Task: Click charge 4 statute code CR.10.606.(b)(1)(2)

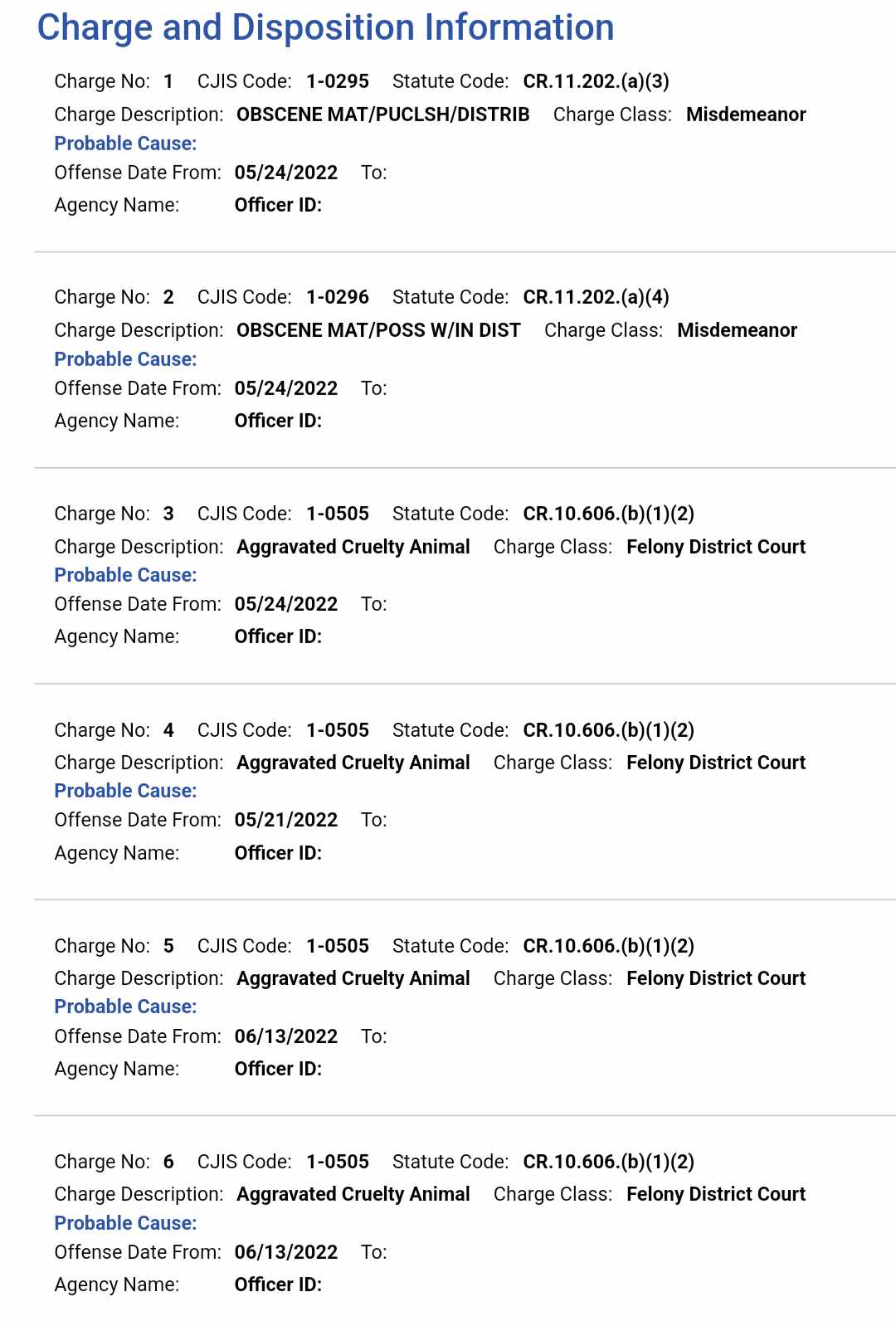Action: coord(608,730)
